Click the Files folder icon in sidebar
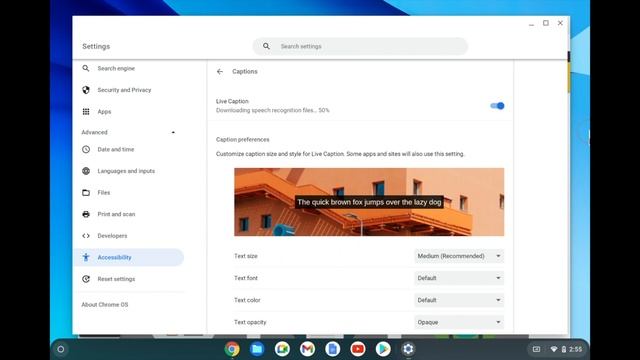 click(x=86, y=193)
